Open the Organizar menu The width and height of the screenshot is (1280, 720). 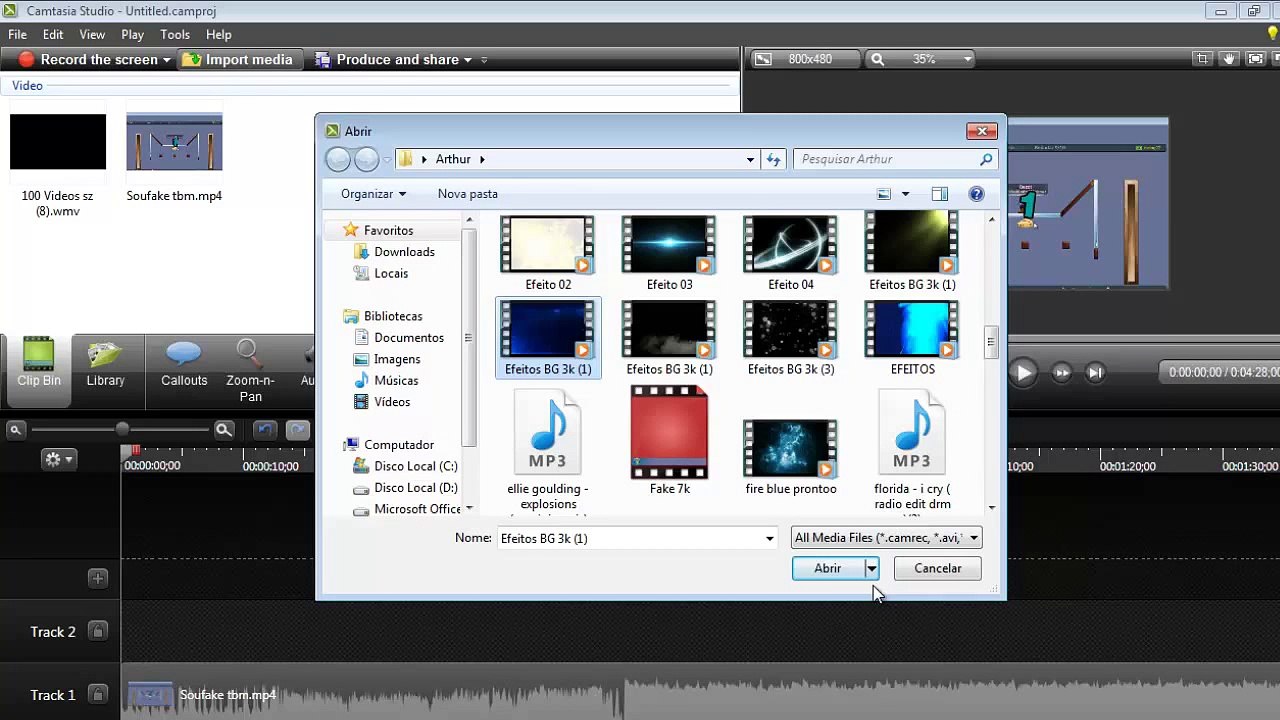click(373, 194)
